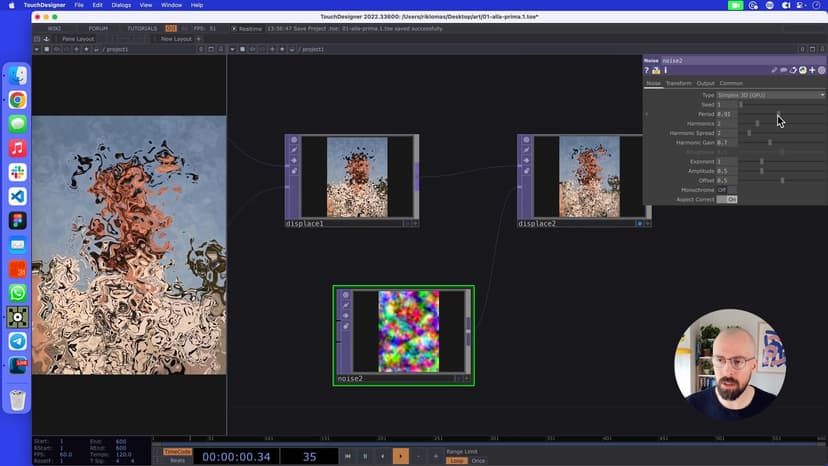Toggle Aspect Correct off
The width and height of the screenshot is (828, 466).
(727, 199)
